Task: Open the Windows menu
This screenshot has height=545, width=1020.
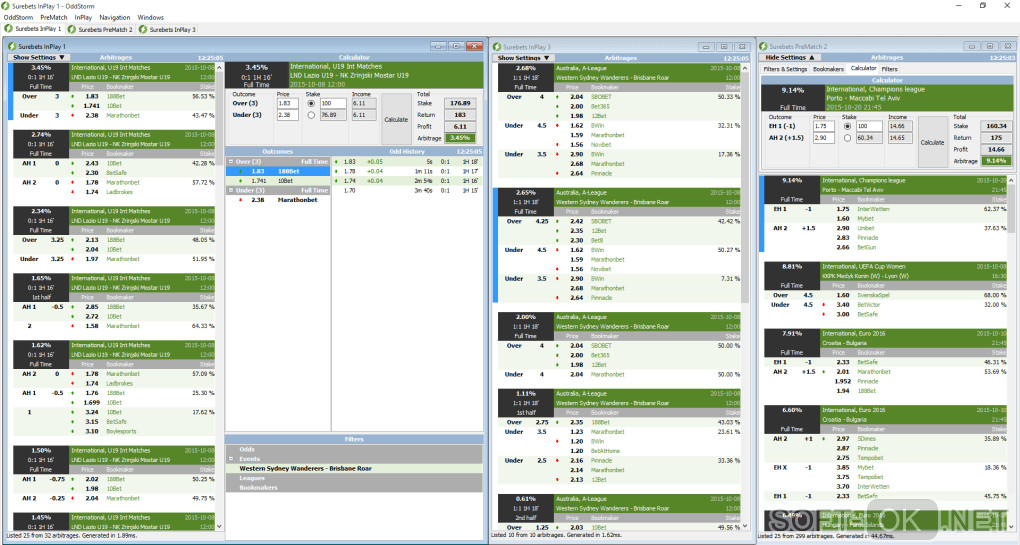Action: [x=150, y=18]
